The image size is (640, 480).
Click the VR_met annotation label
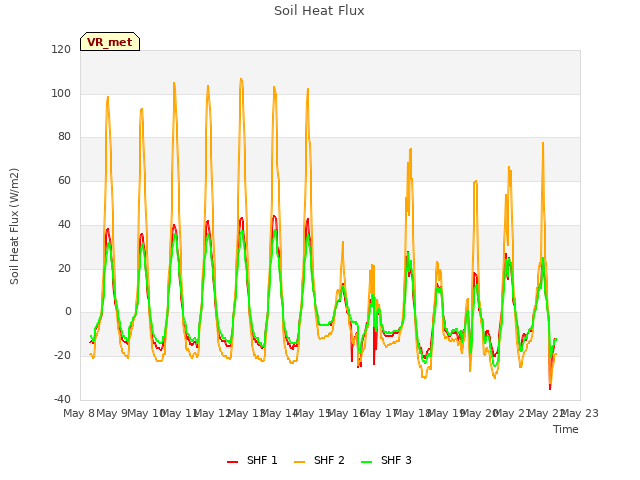point(110,42)
